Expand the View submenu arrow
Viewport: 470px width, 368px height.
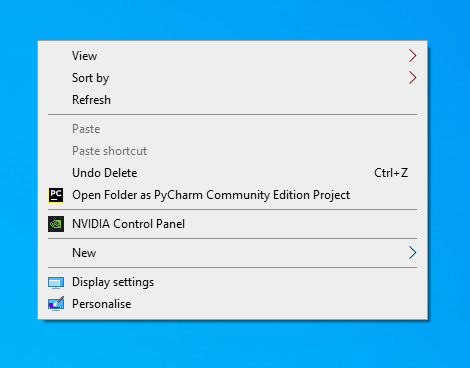(x=413, y=56)
